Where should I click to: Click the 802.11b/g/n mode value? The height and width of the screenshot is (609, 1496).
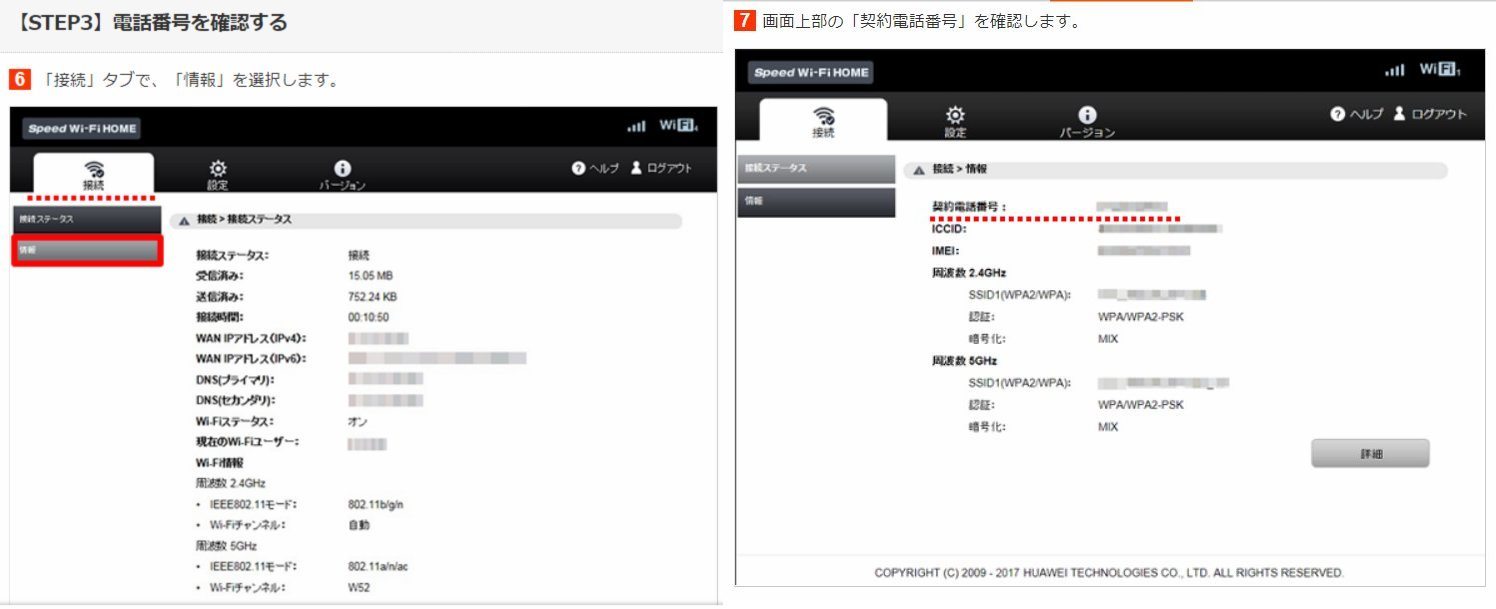(377, 504)
